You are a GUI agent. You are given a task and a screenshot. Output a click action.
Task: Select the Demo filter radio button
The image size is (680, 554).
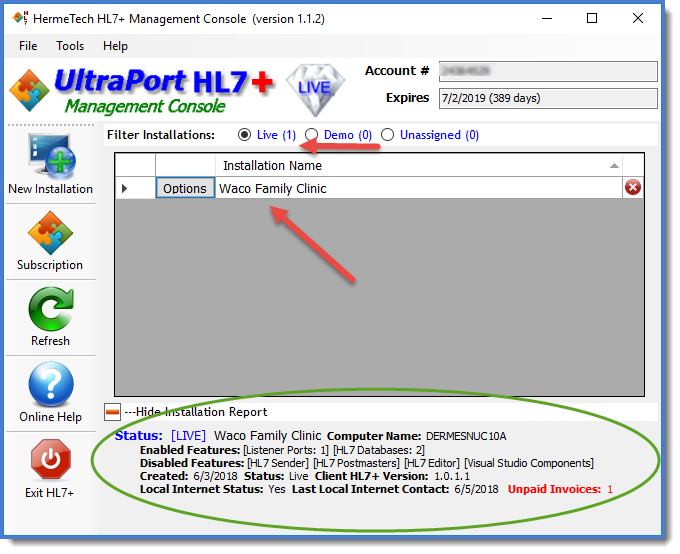pyautogui.click(x=311, y=135)
